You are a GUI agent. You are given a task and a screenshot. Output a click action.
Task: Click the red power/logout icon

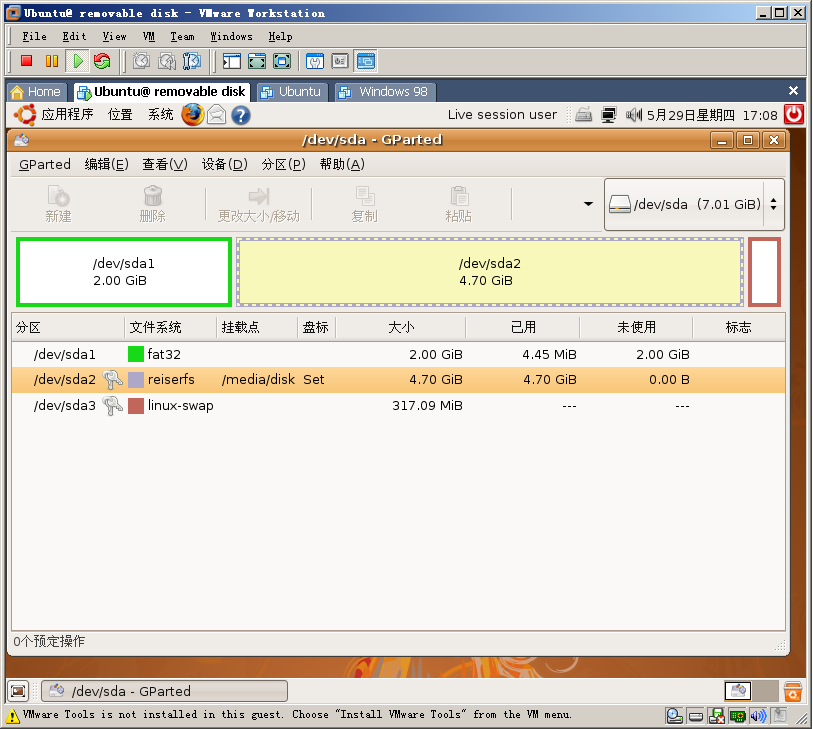click(794, 115)
